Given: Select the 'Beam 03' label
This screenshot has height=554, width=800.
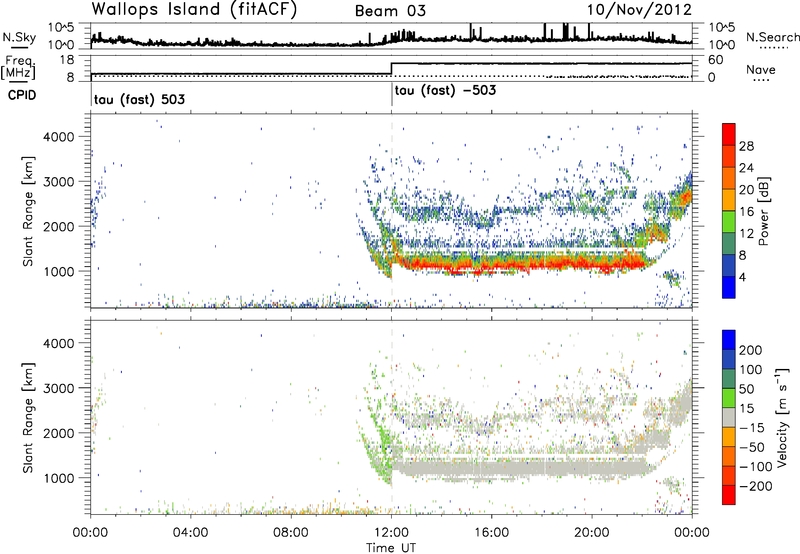Looking at the screenshot, I should [x=390, y=11].
